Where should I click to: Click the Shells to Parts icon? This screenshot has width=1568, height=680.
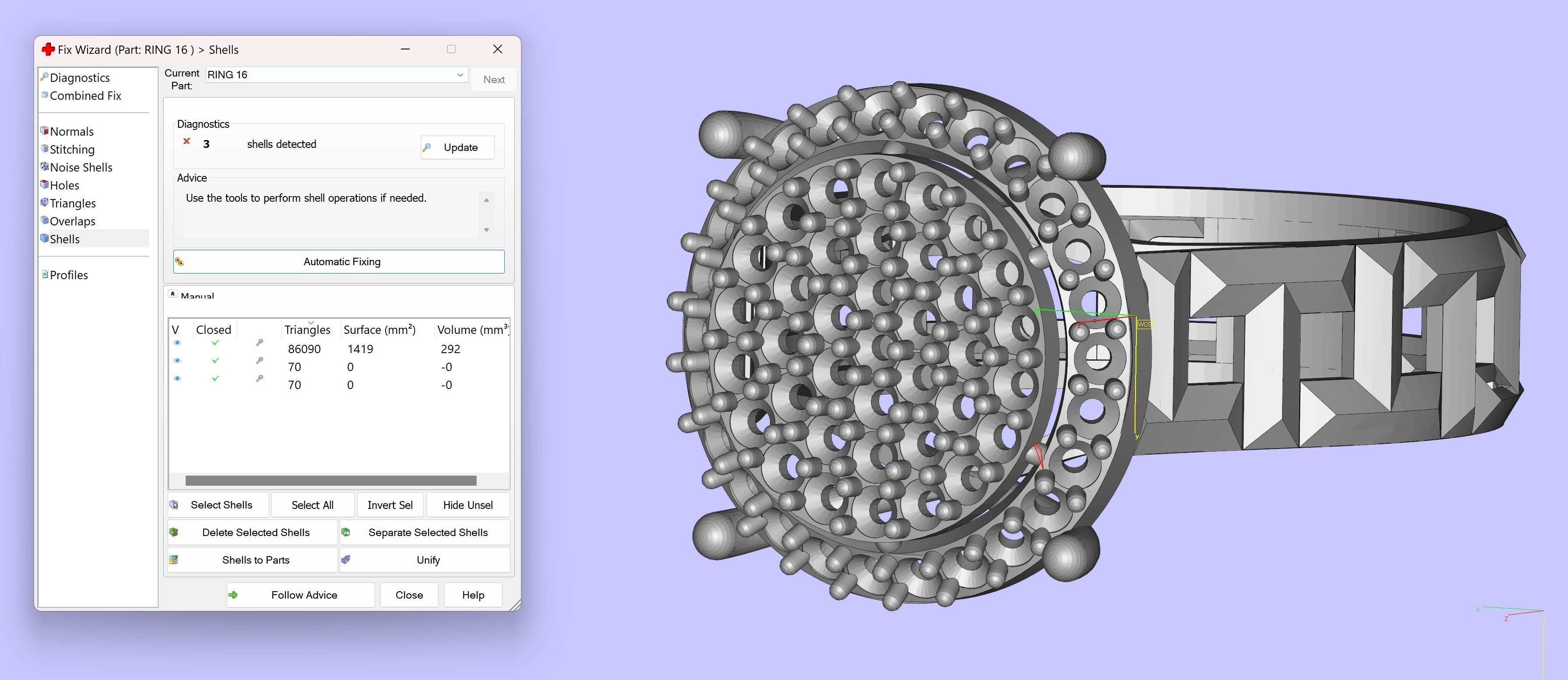click(174, 560)
